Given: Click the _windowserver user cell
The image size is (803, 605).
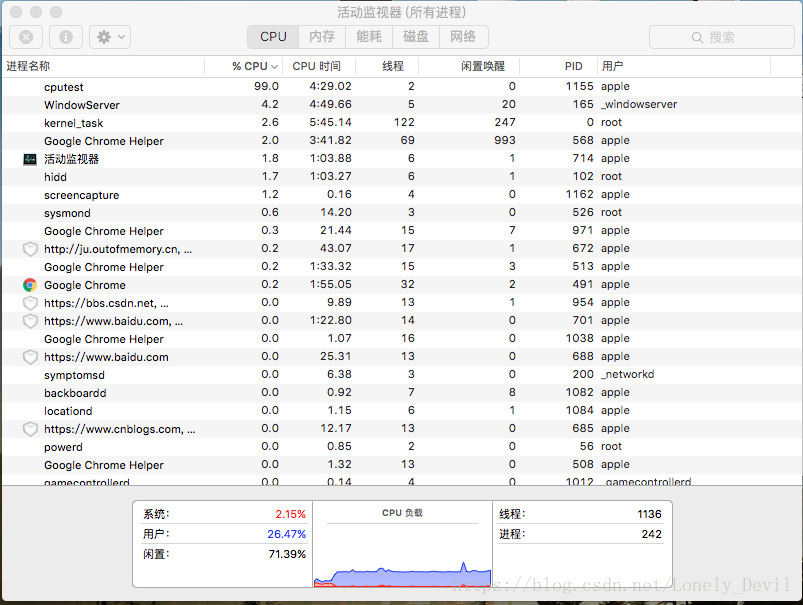Looking at the screenshot, I should click(x=639, y=105).
